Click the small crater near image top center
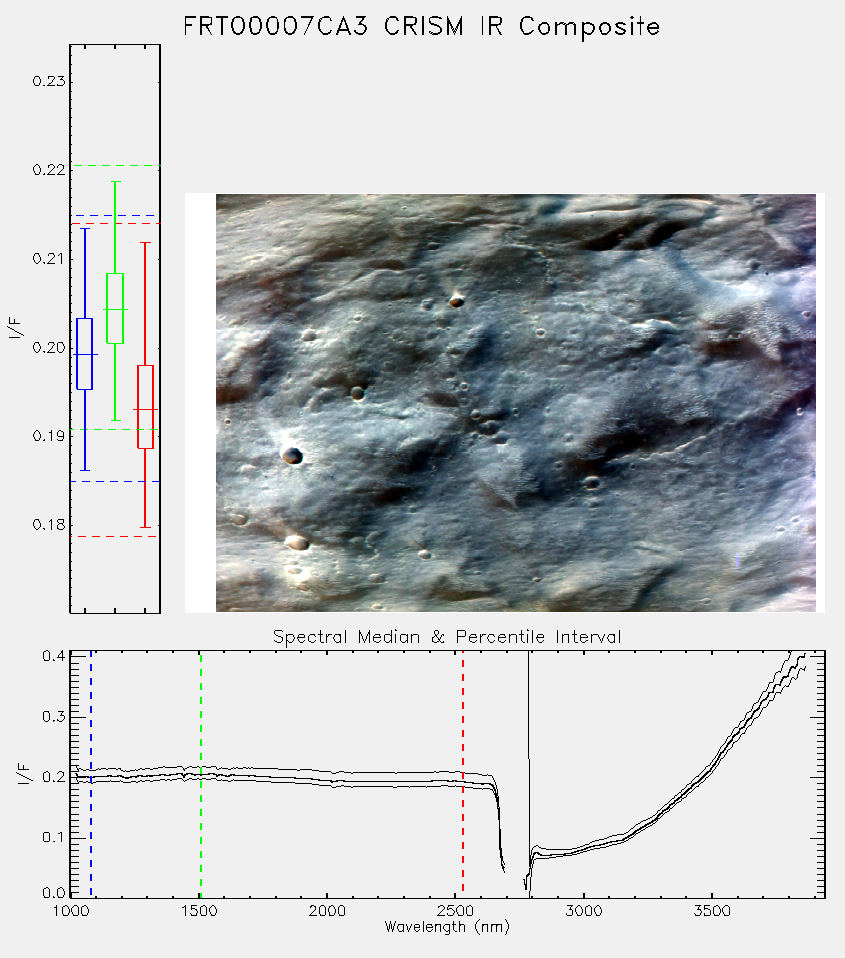The image size is (845, 958). point(456,301)
